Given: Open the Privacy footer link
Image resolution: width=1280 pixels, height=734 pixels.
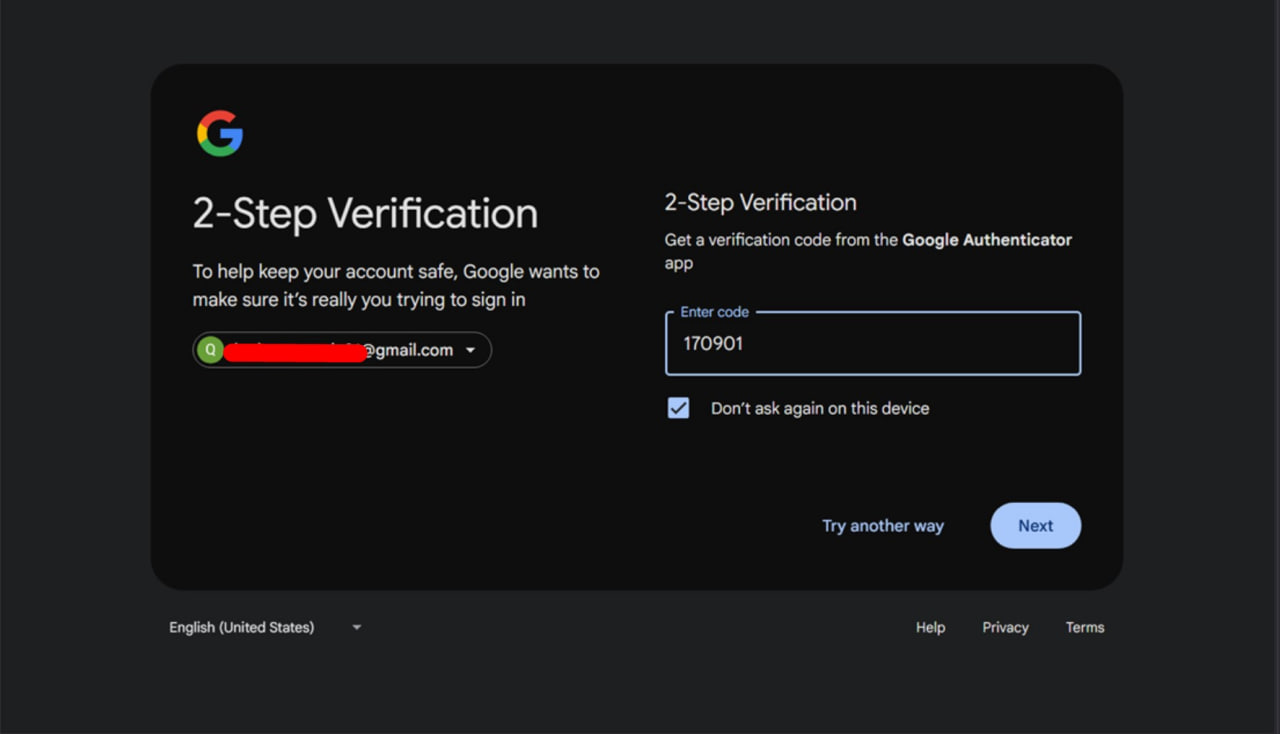Looking at the screenshot, I should pos(1005,627).
